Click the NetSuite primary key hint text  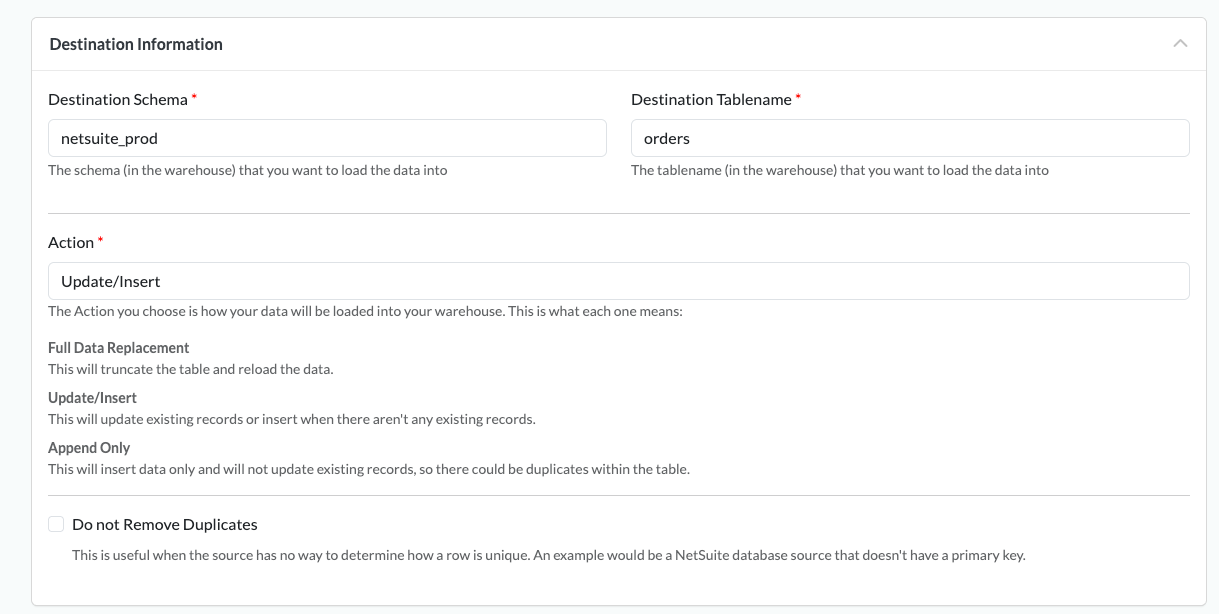click(548, 555)
